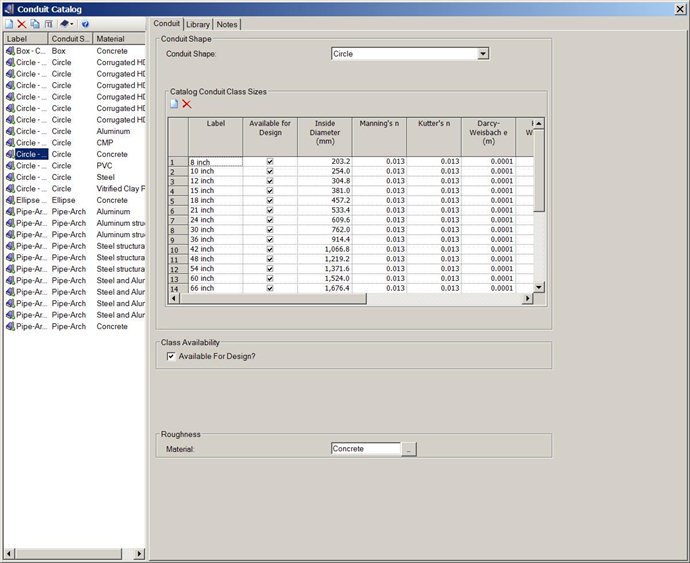Viewport: 690px width, 563px height.
Task: Toggle Available for Design for 30 inch
Action: [x=270, y=229]
